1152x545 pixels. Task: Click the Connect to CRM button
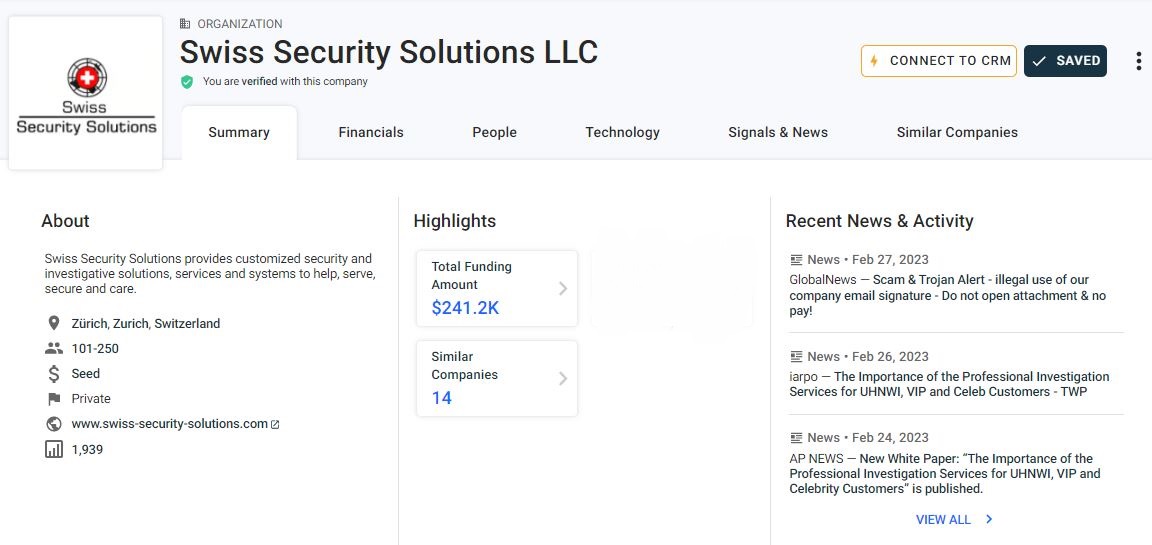(x=939, y=61)
